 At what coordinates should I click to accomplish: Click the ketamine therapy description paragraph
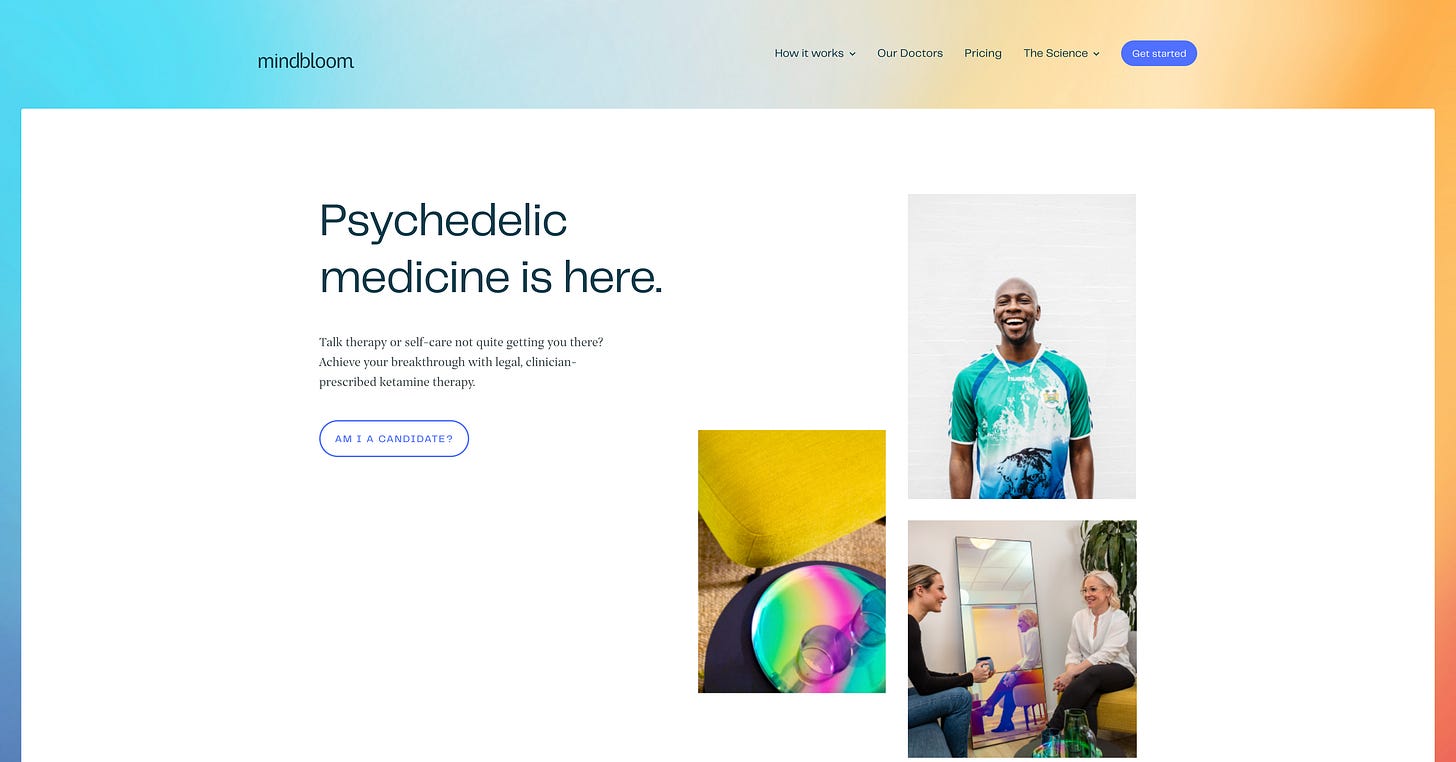click(x=461, y=362)
